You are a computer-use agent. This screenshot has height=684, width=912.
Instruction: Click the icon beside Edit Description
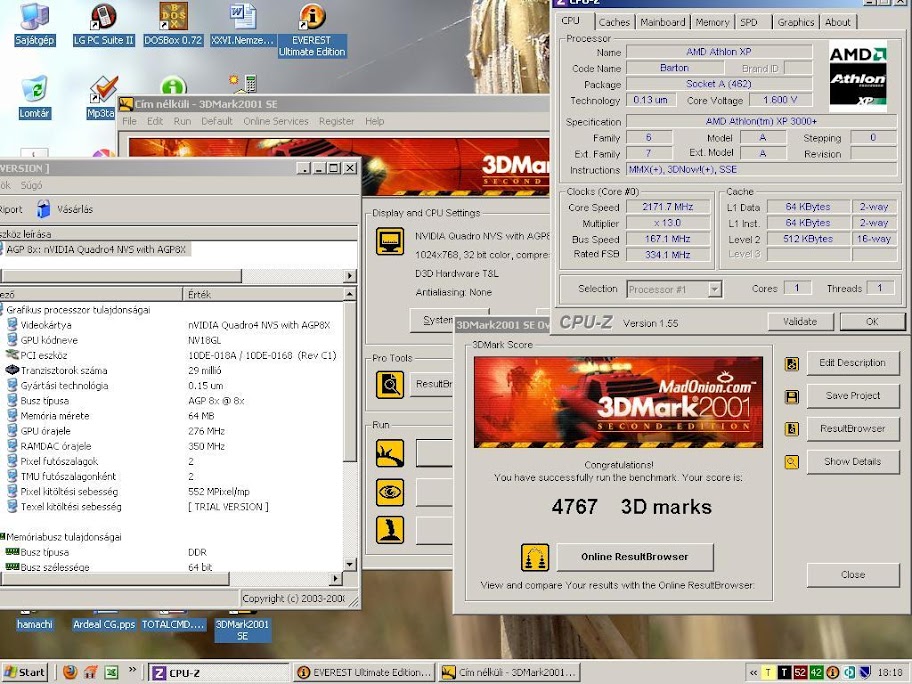pyautogui.click(x=792, y=364)
